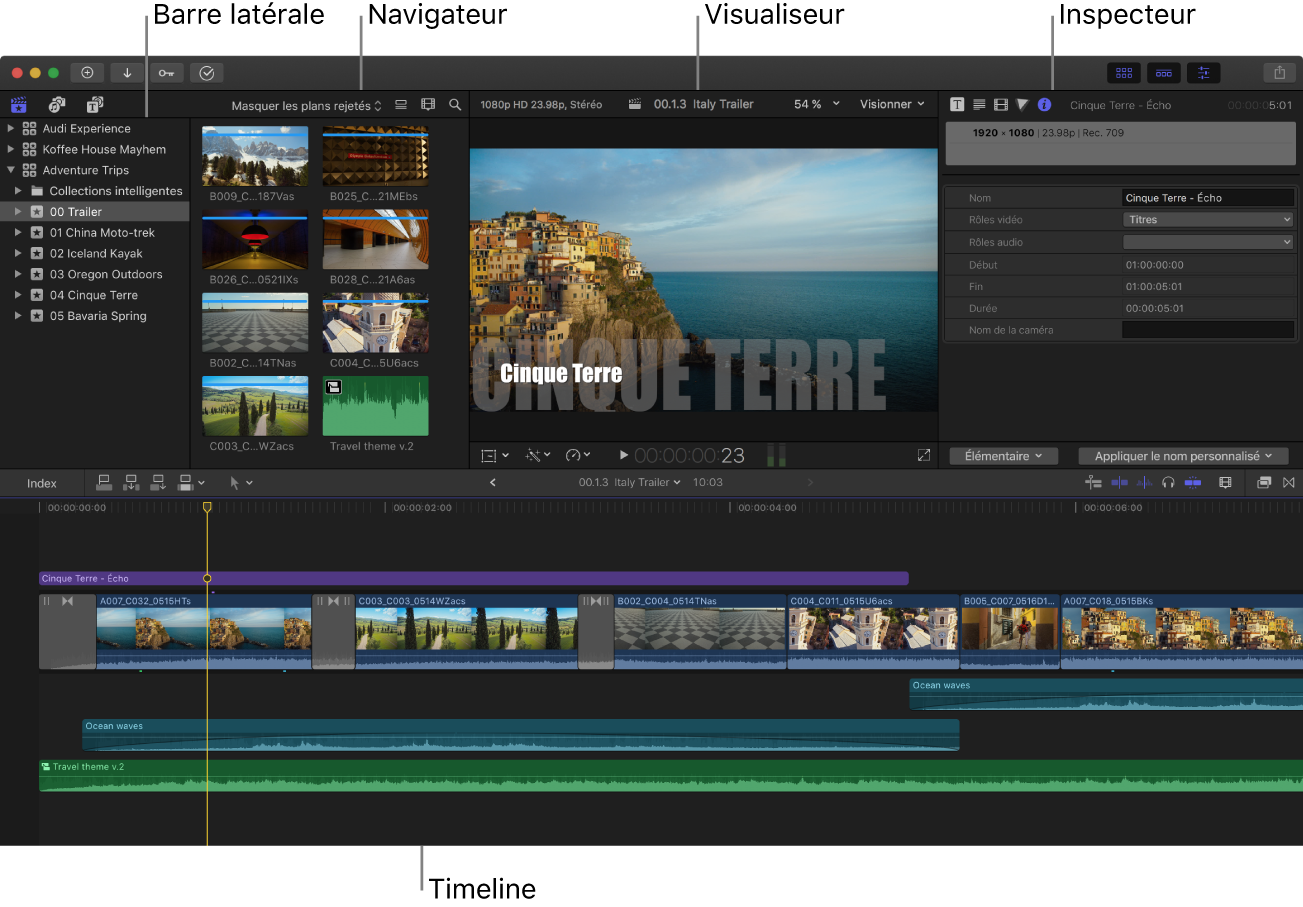Select the Travel theme v.2 audio clip thumbnail
The image size is (1303, 907).
(x=374, y=406)
